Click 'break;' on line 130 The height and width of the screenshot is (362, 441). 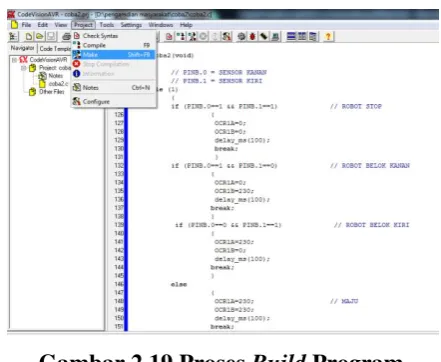tap(226, 149)
